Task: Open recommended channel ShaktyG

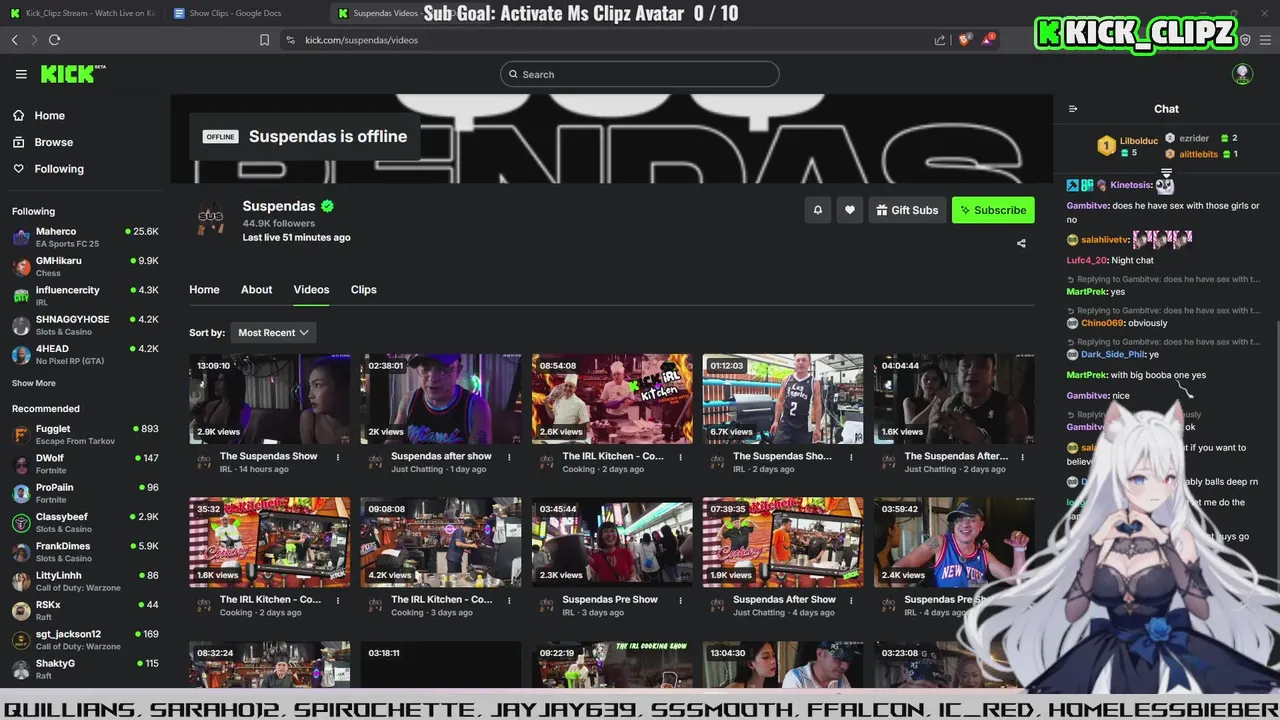Action: tap(85, 669)
